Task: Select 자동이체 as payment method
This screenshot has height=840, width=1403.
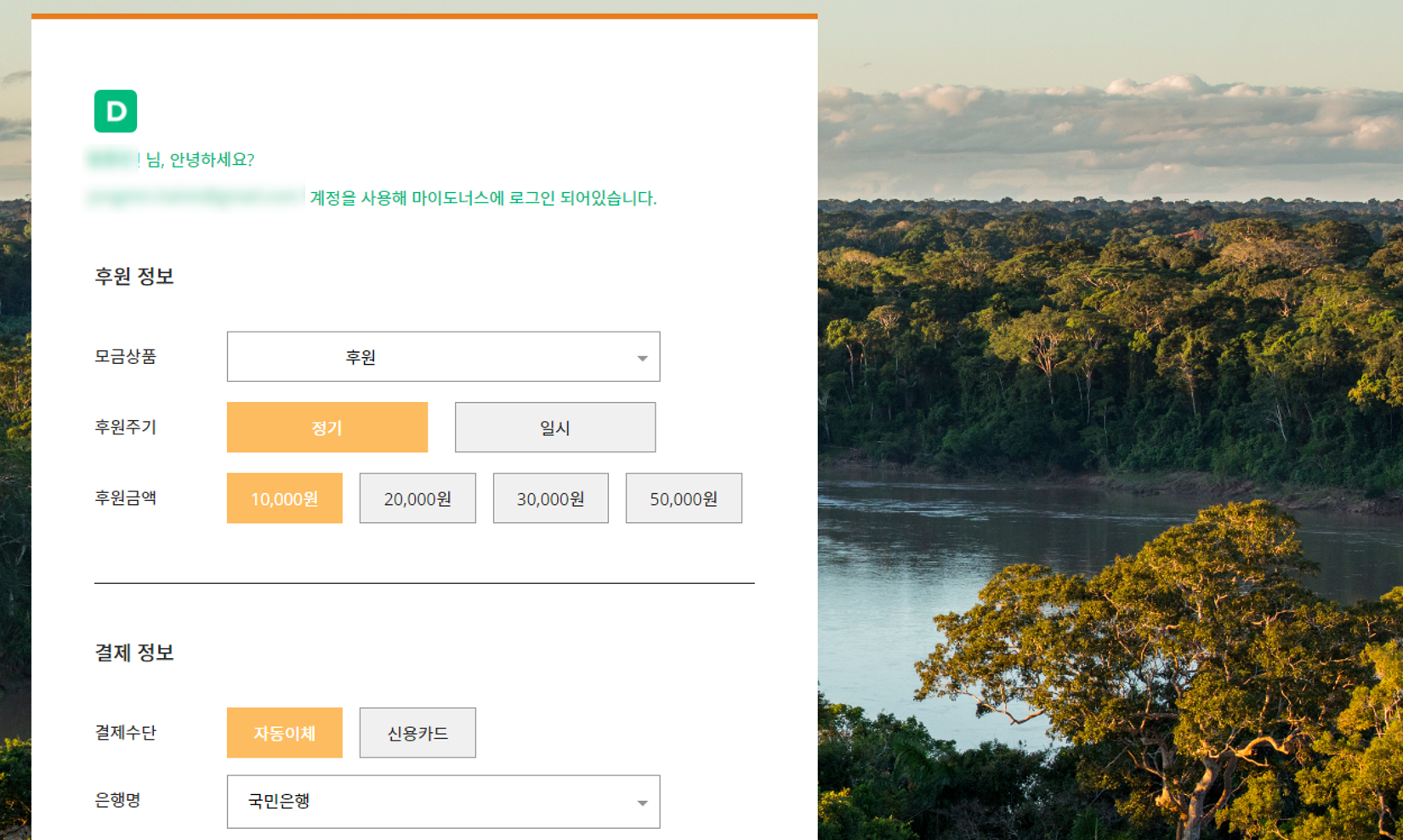Action: point(284,733)
